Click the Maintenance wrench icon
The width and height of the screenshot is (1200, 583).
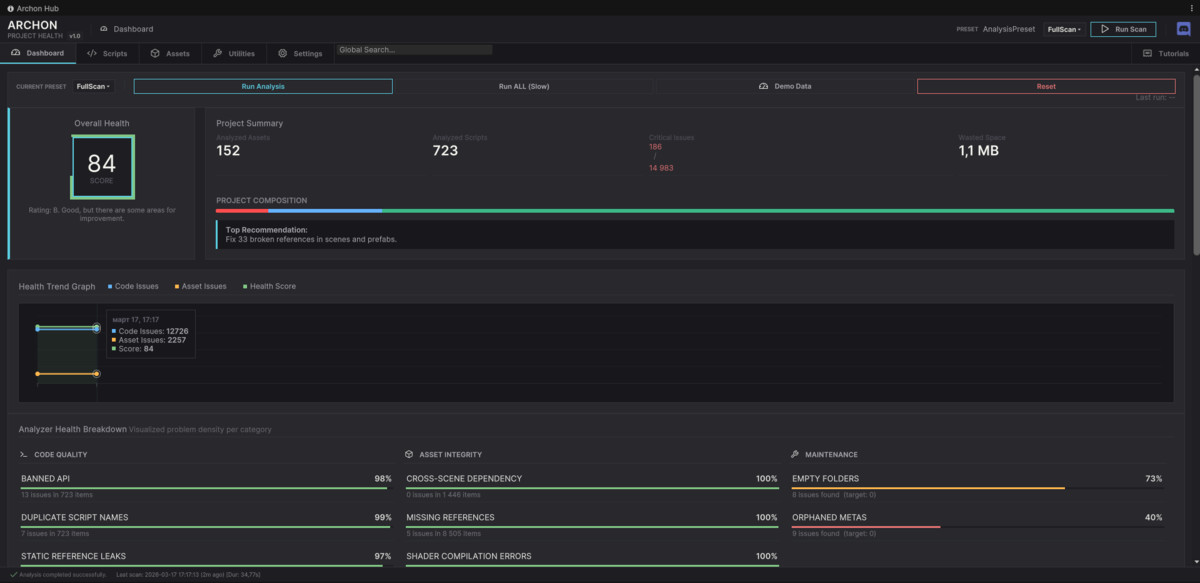pos(795,454)
